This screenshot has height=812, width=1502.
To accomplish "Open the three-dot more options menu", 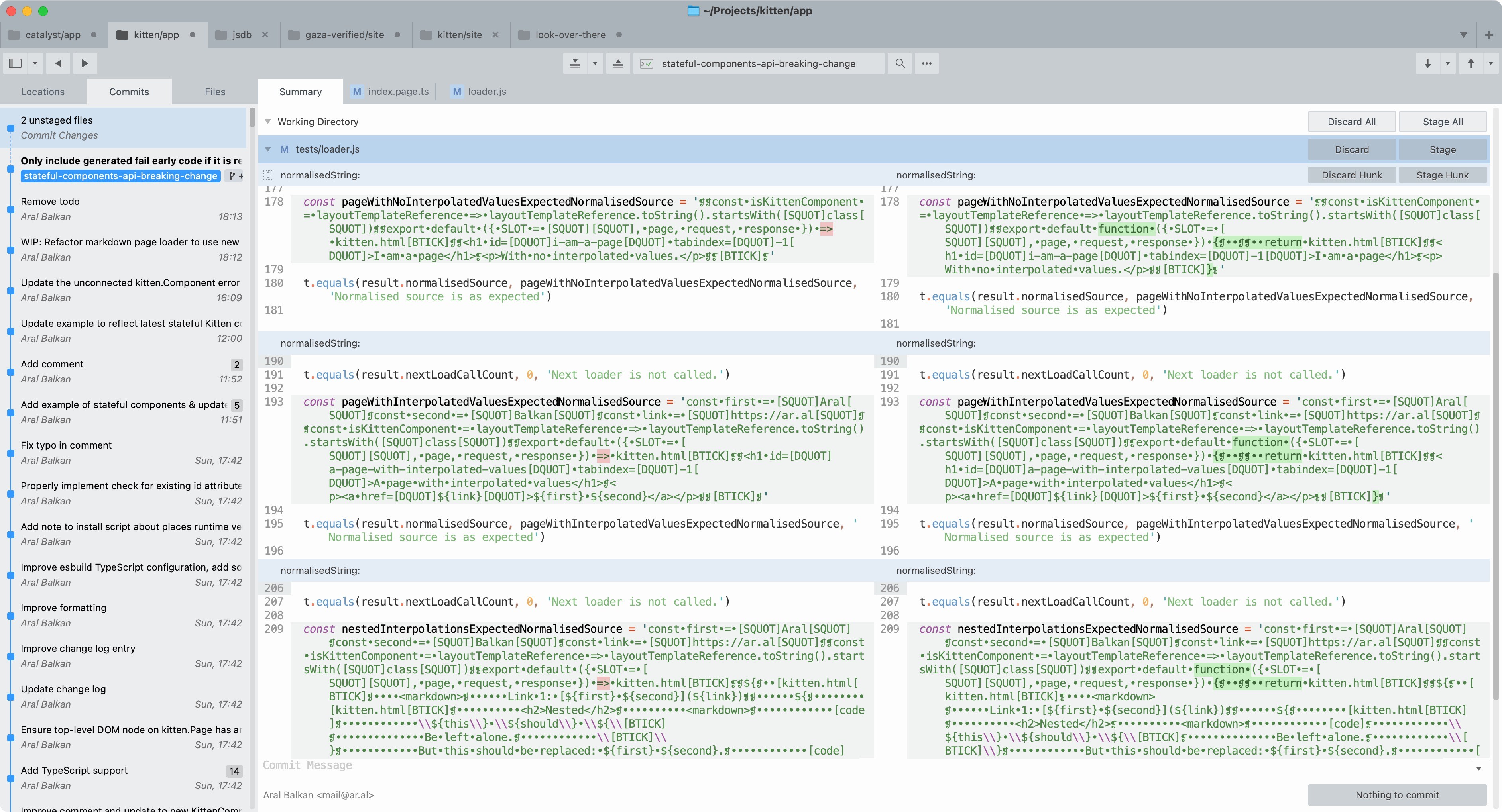I will click(926, 63).
